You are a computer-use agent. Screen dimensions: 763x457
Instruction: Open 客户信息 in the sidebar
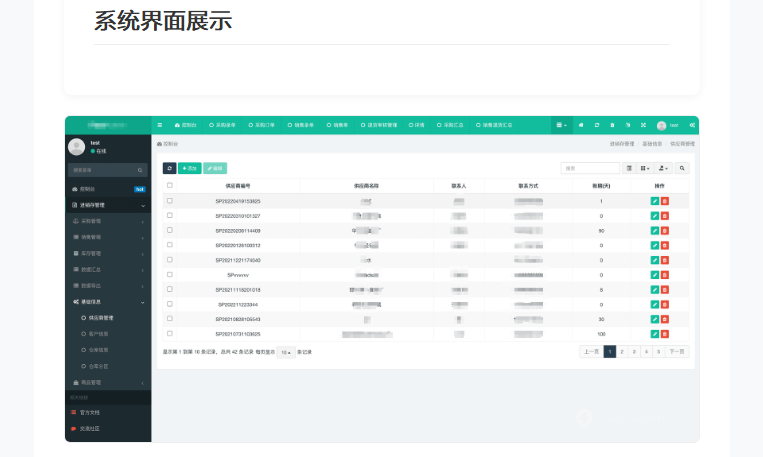tap(99, 334)
